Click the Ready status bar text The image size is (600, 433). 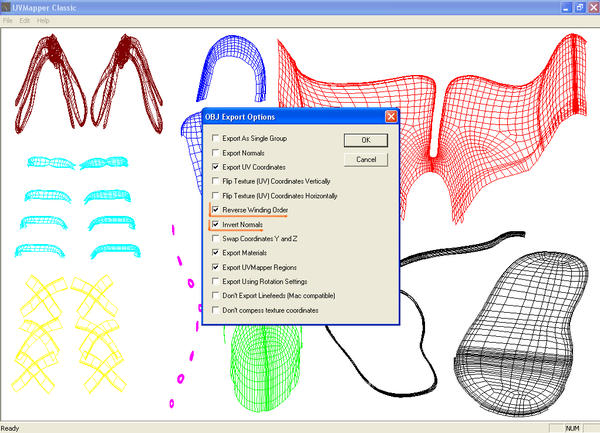coord(10,428)
